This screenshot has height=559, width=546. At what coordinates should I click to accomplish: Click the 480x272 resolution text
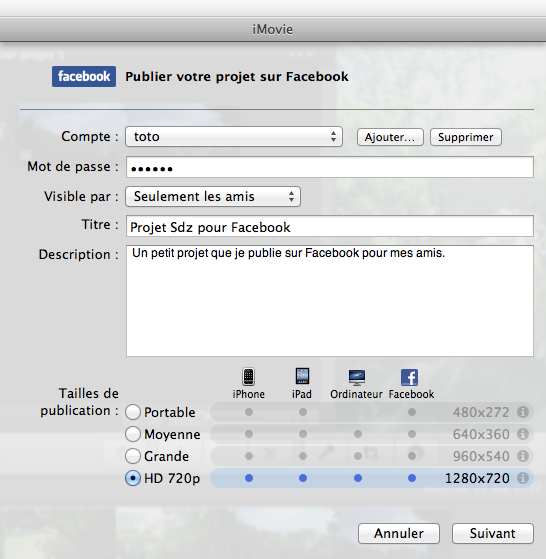click(481, 412)
